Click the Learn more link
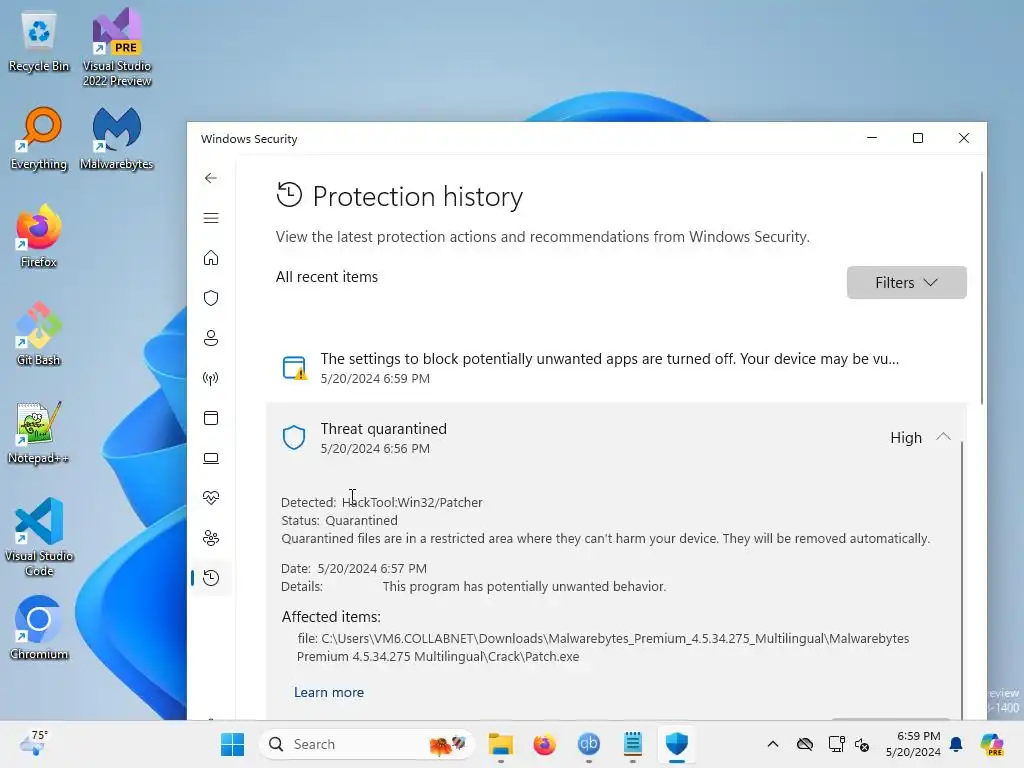Viewport: 1024px width, 768px height. 328,692
